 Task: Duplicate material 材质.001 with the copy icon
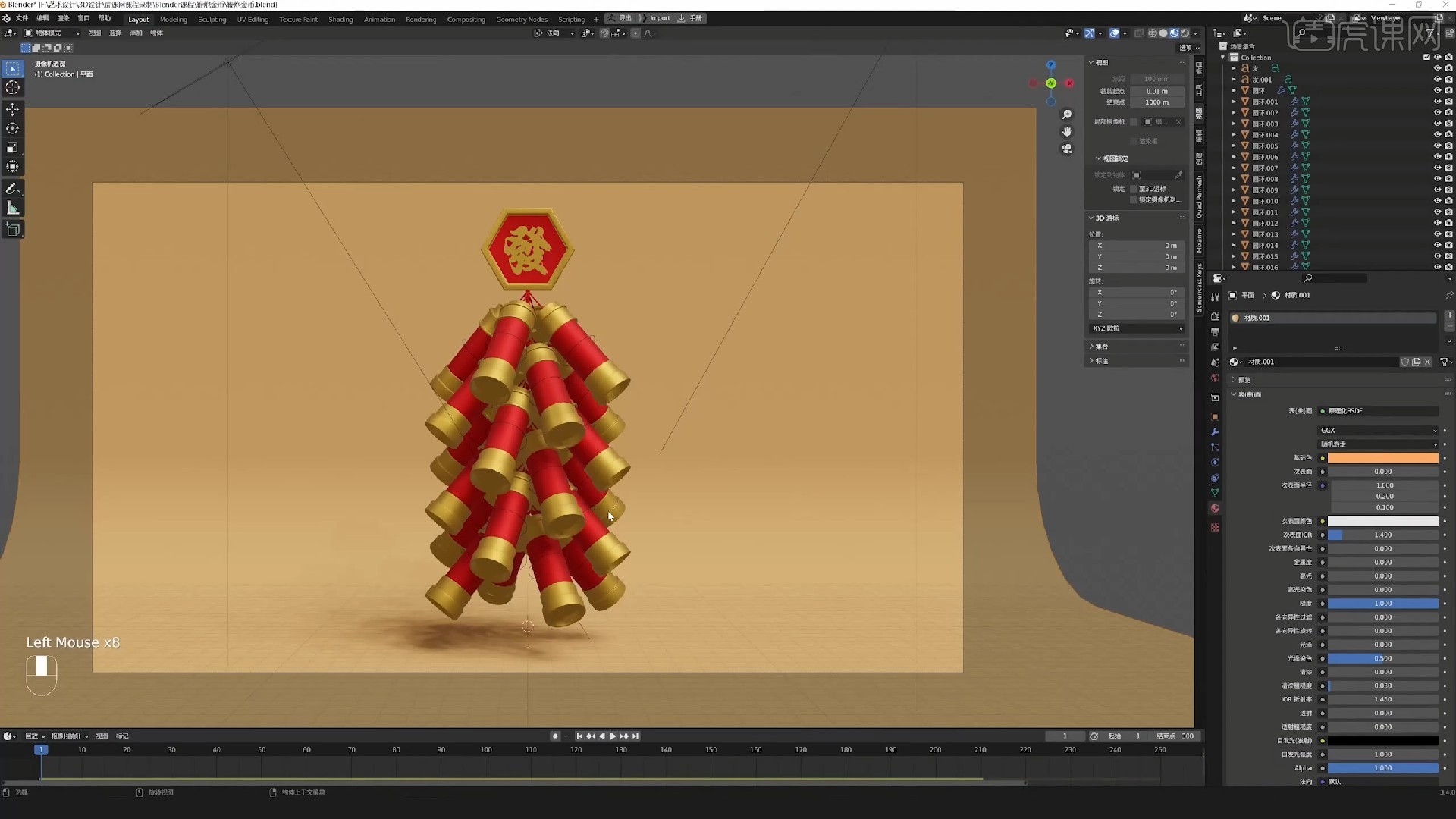pyautogui.click(x=1416, y=362)
